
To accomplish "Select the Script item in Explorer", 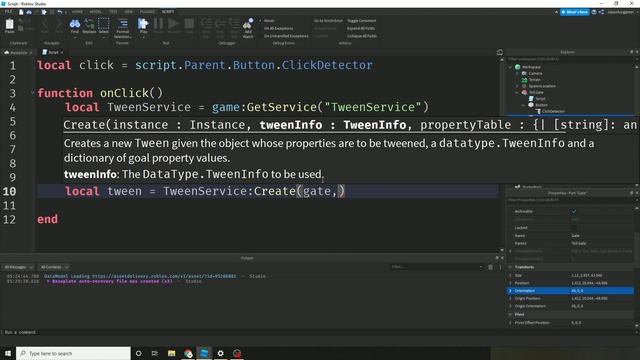I will 540,99.
